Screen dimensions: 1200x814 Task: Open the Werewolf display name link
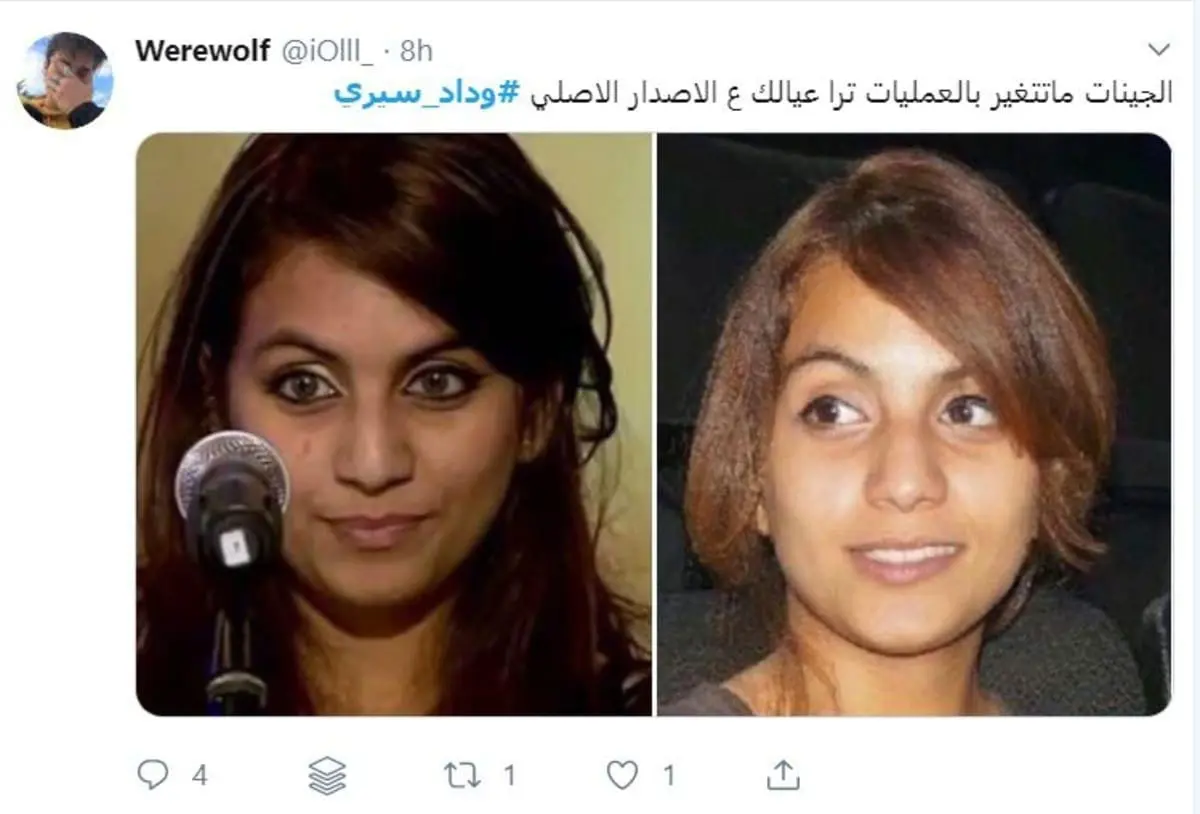[202, 51]
